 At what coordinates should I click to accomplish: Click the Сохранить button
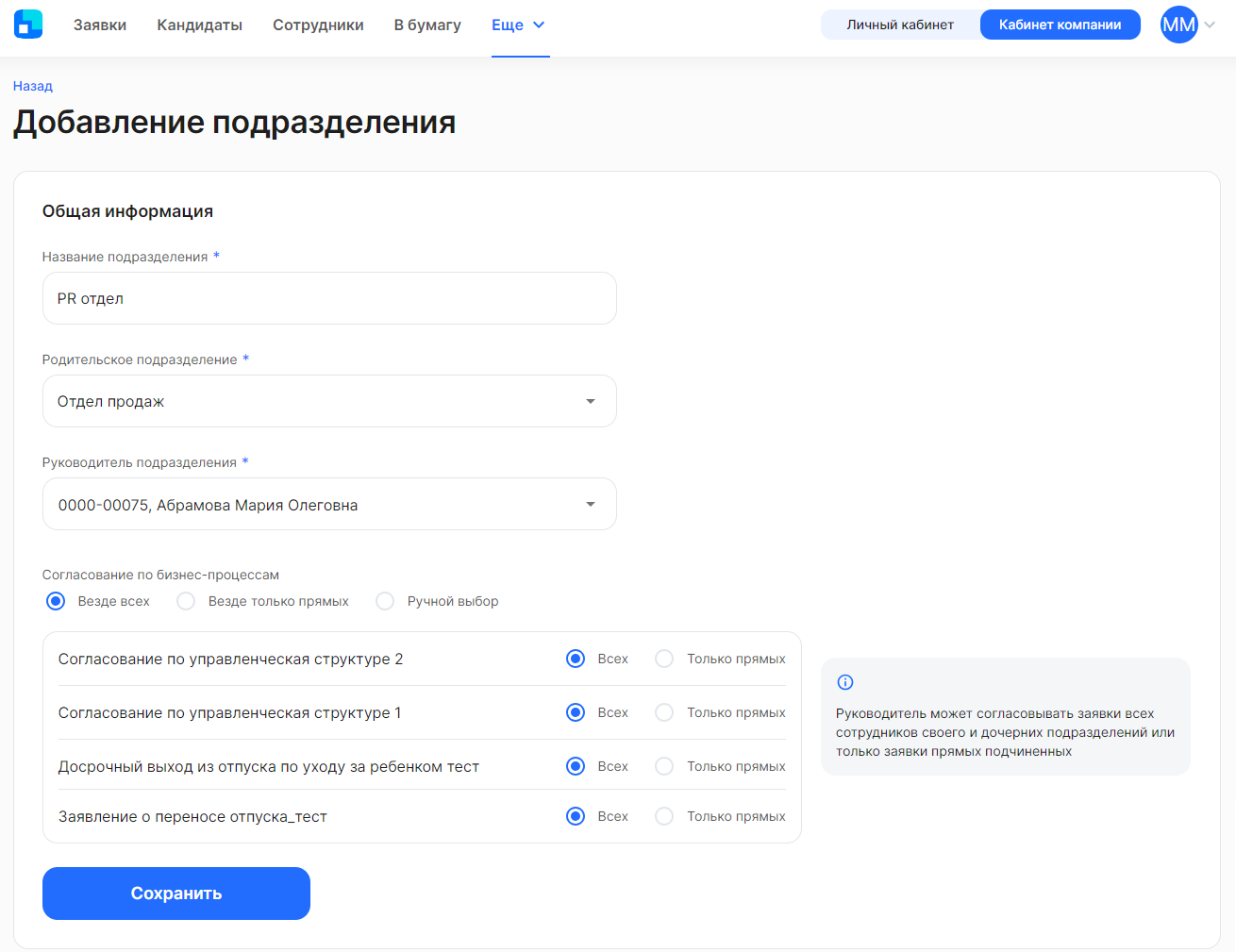(x=176, y=894)
